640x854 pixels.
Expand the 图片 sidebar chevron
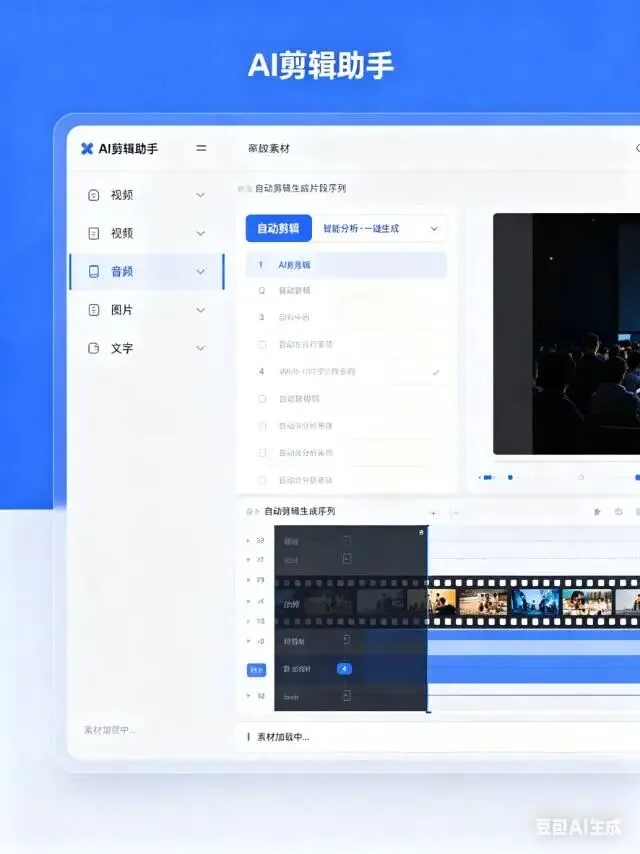(x=200, y=310)
